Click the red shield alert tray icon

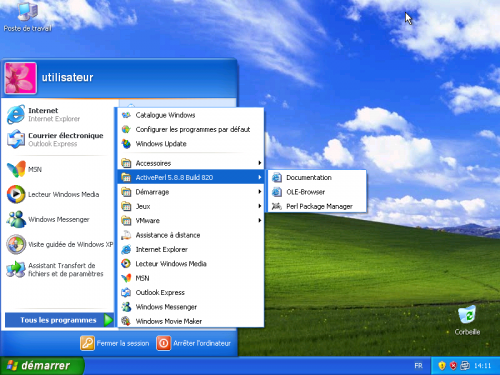pyautogui.click(x=453, y=366)
